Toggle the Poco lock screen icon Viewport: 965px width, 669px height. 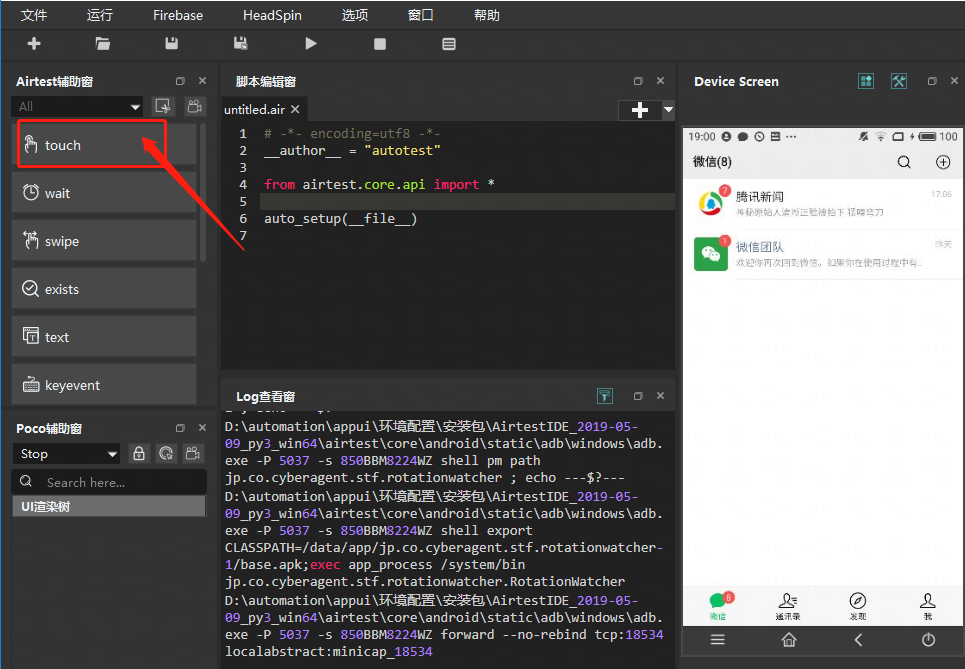pyautogui.click(x=139, y=454)
